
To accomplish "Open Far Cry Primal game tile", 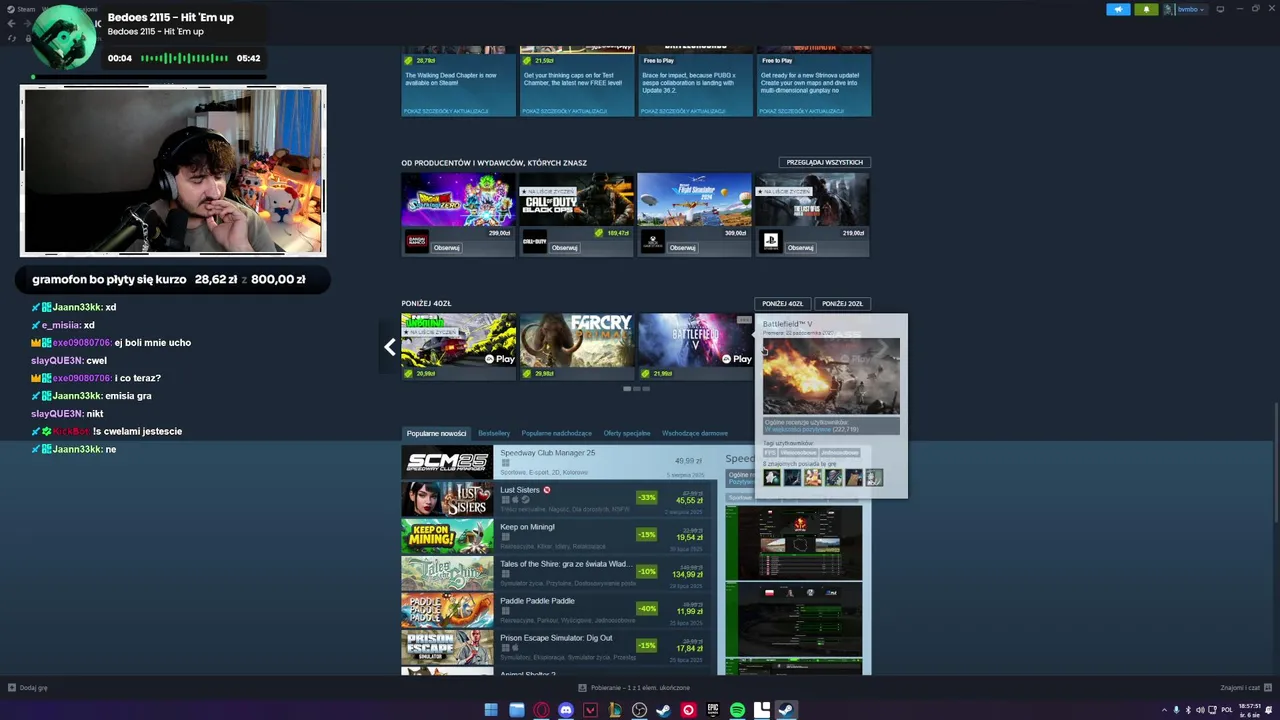I will click(x=576, y=346).
